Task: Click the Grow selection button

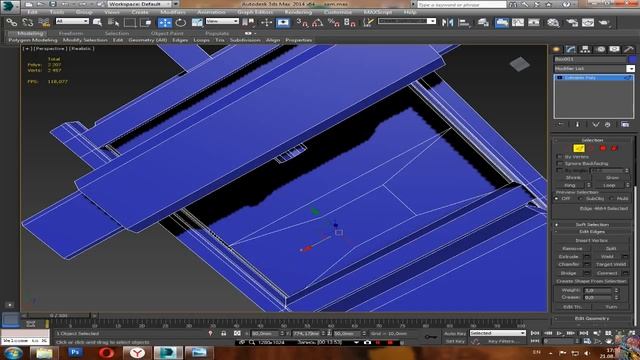Action: pyautogui.click(x=612, y=178)
